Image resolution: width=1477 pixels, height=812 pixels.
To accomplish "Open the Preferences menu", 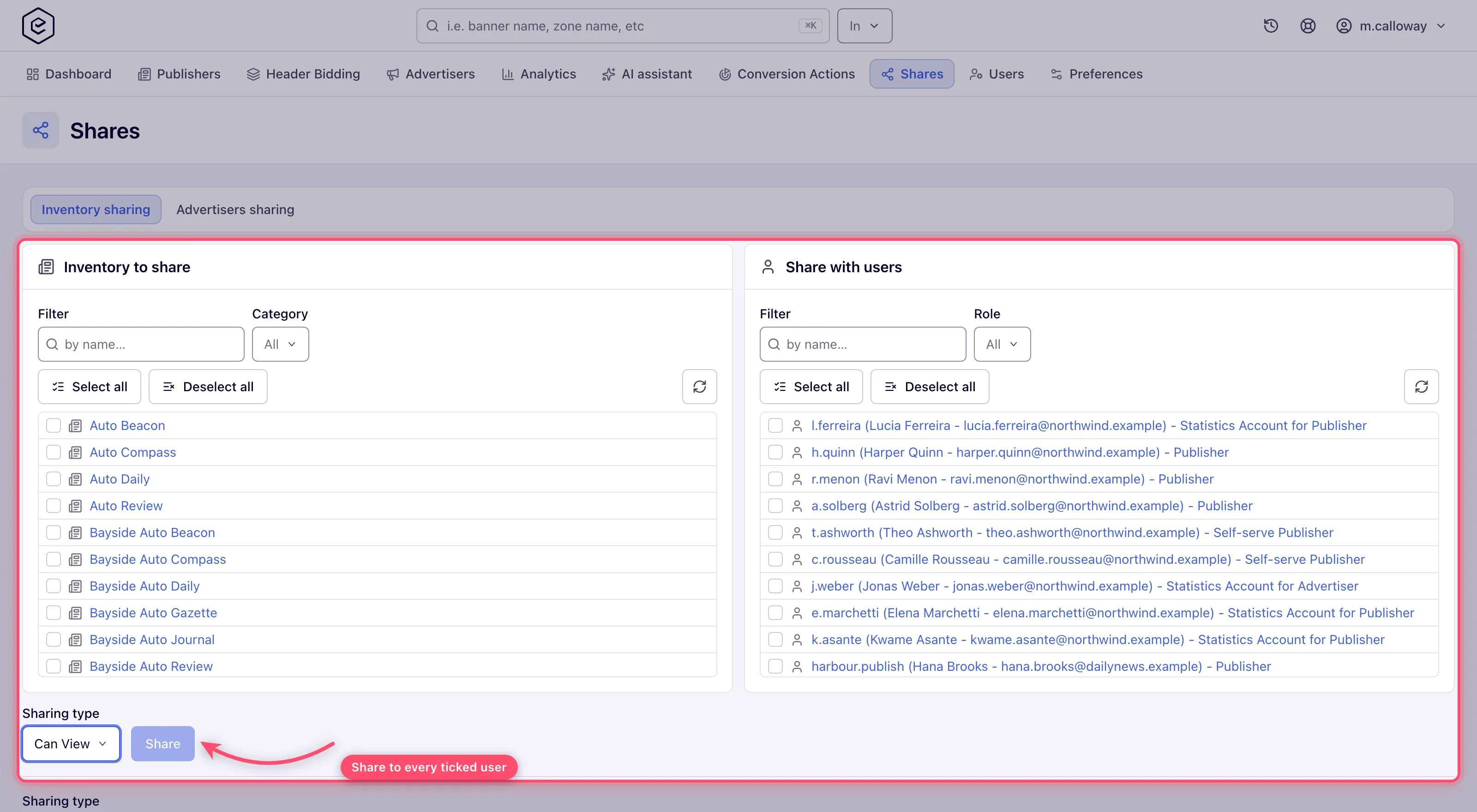I will 1096,74.
